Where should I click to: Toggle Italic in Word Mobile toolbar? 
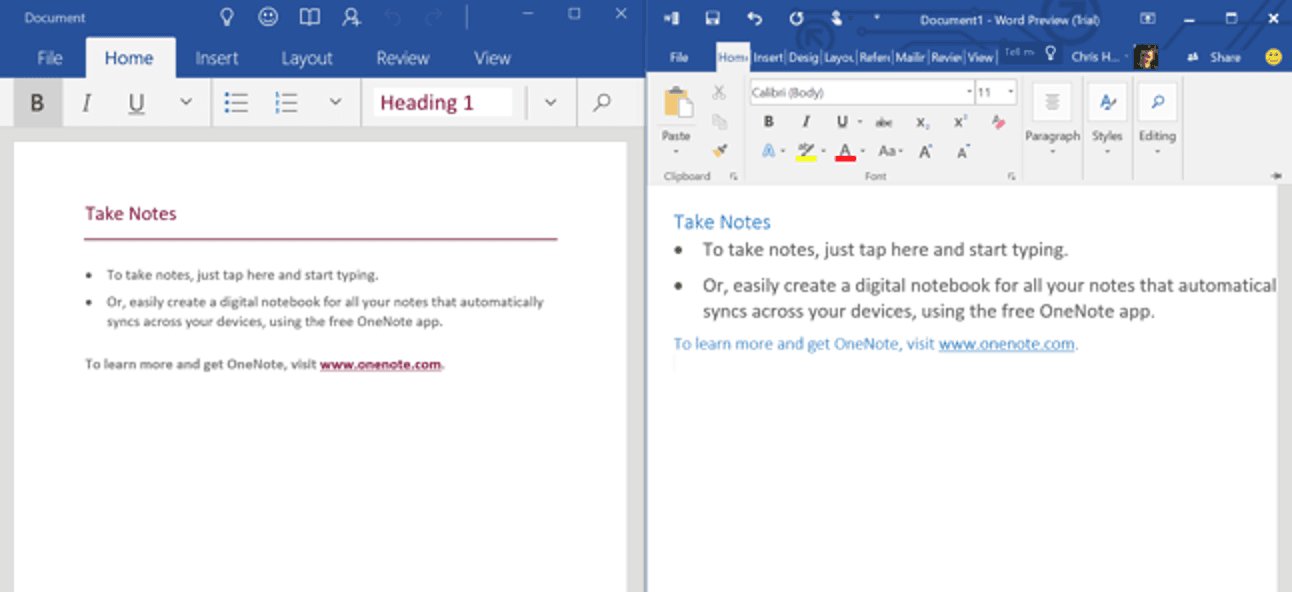pyautogui.click(x=87, y=102)
